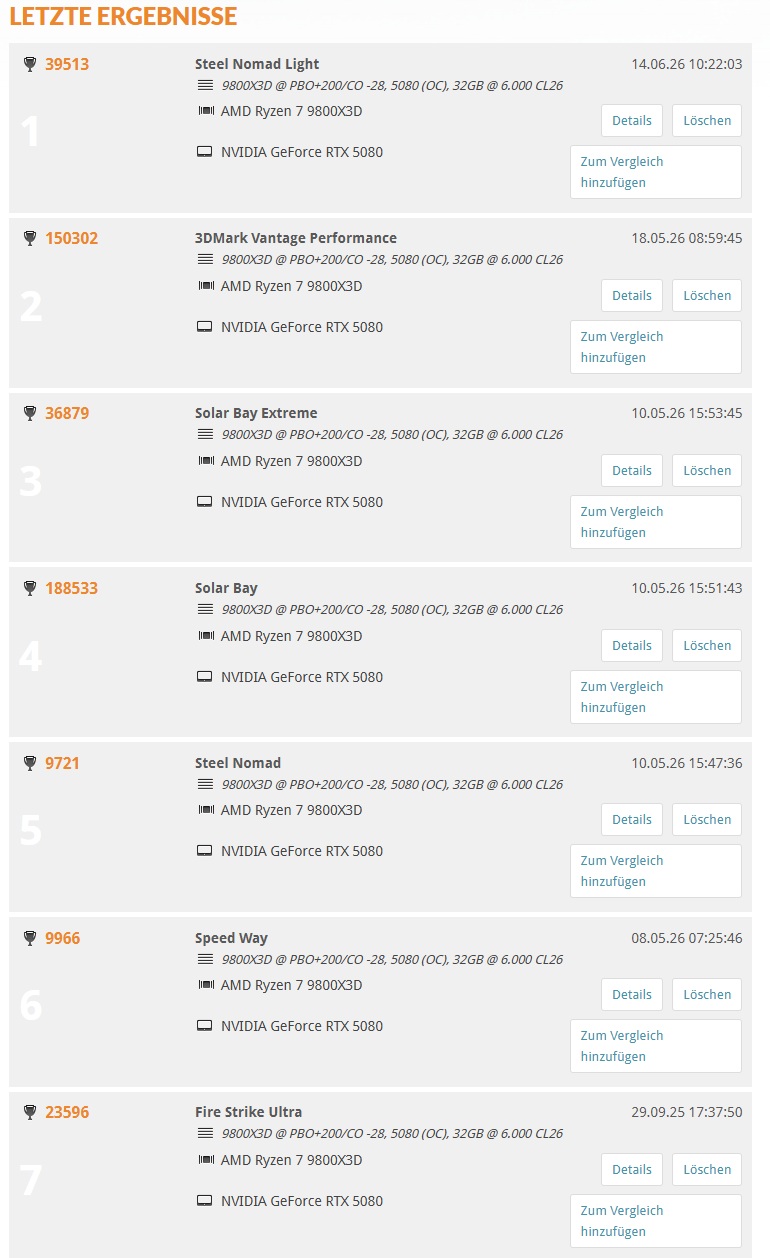The width and height of the screenshot is (770, 1258).
Task: Click the CPU icon in the Speed Way entry
Action: click(206, 985)
